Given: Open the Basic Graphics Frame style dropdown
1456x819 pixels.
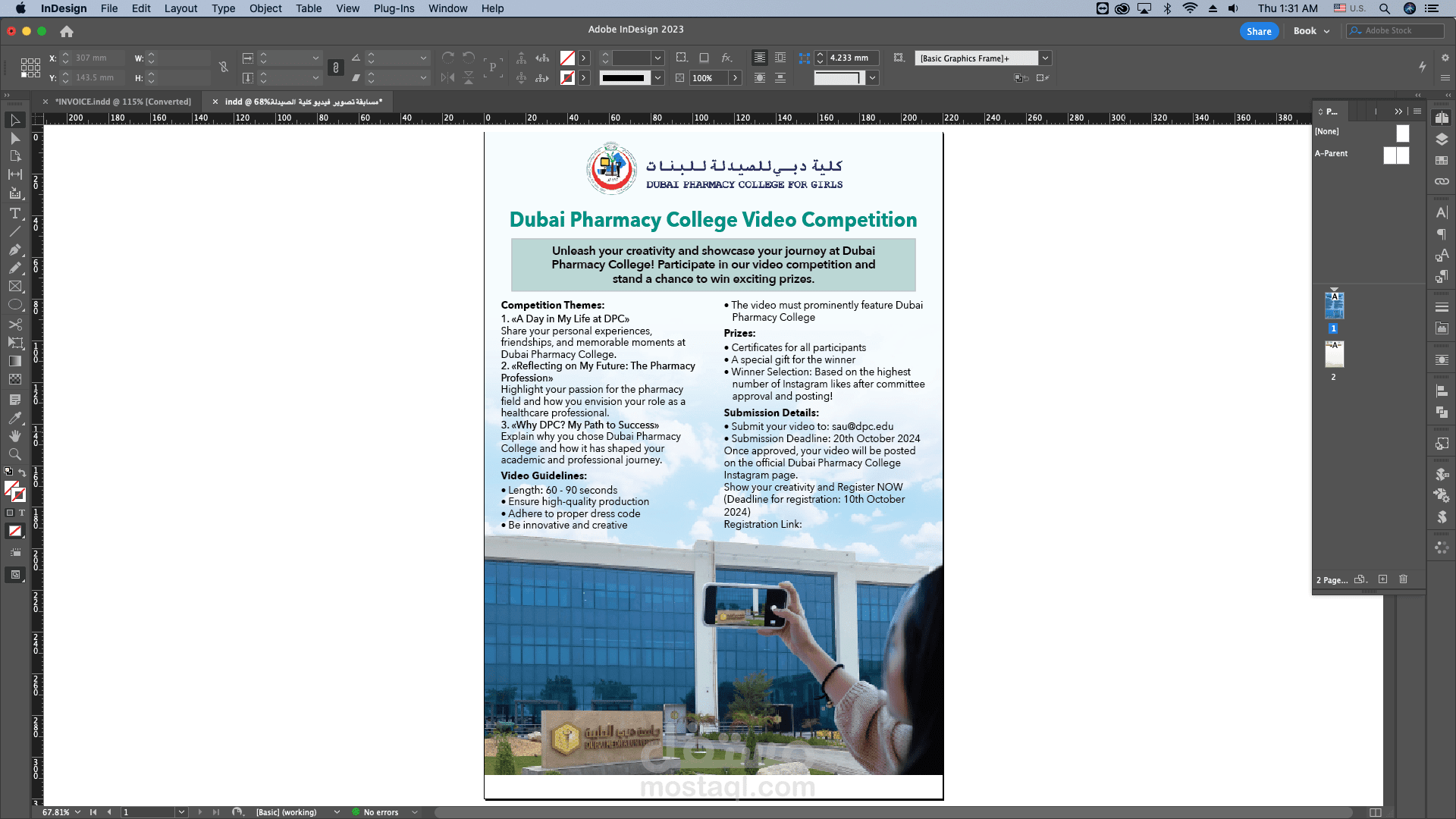Looking at the screenshot, I should click(1045, 58).
